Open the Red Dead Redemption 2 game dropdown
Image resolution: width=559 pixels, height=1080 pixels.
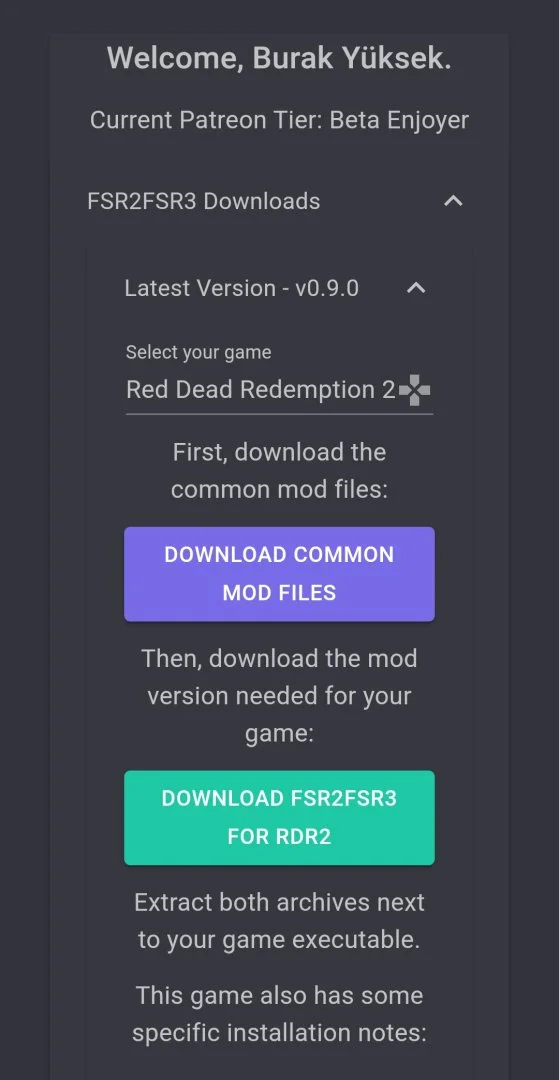(x=279, y=390)
